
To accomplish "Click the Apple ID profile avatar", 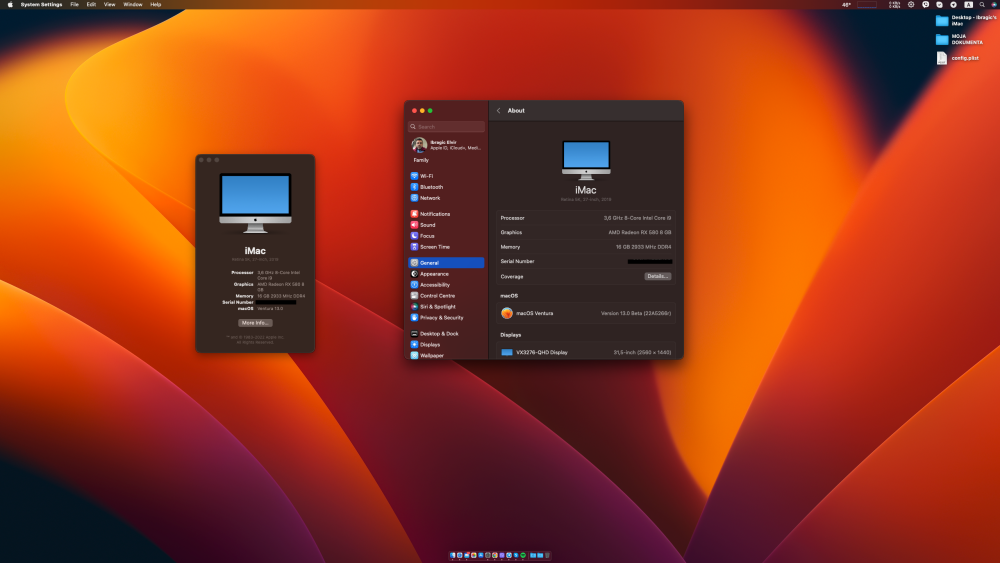I will (x=419, y=145).
